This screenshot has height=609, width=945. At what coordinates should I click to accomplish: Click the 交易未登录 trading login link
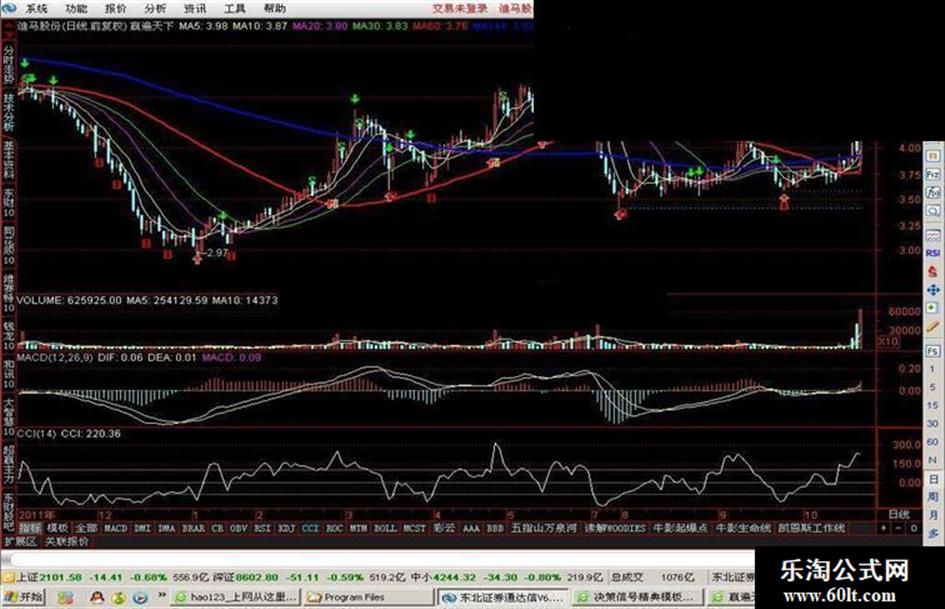459,8
